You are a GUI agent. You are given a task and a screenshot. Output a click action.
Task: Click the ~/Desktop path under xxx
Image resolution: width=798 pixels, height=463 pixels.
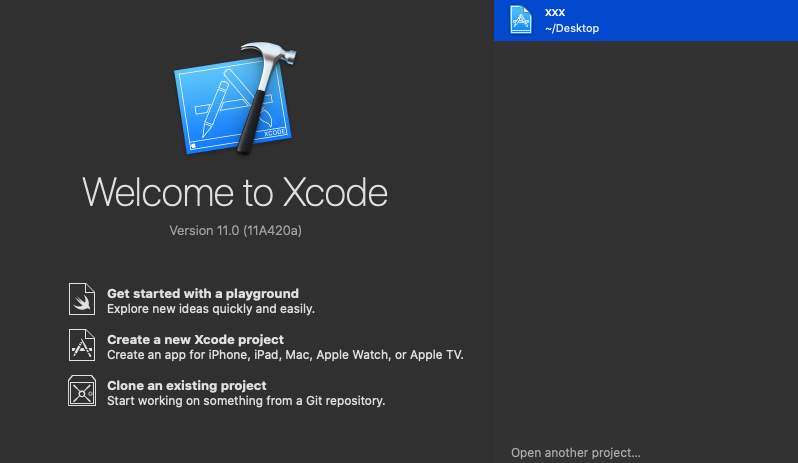[572, 28]
